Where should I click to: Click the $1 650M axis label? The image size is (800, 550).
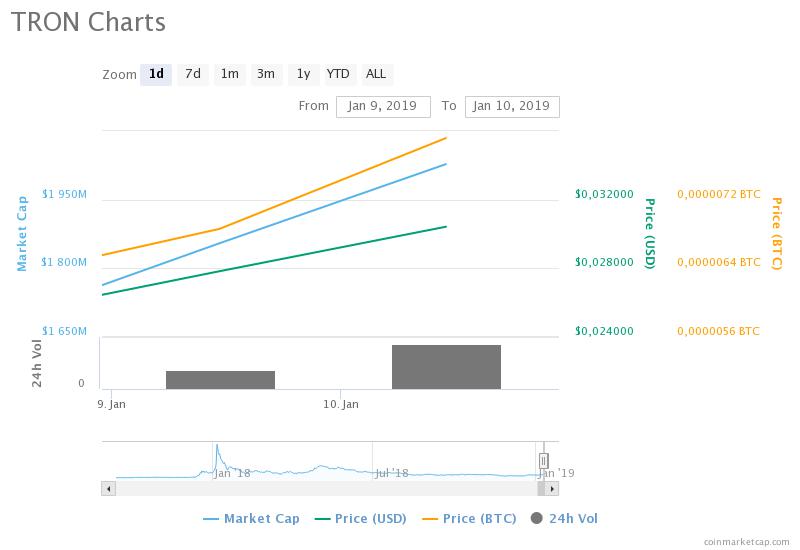point(64,331)
